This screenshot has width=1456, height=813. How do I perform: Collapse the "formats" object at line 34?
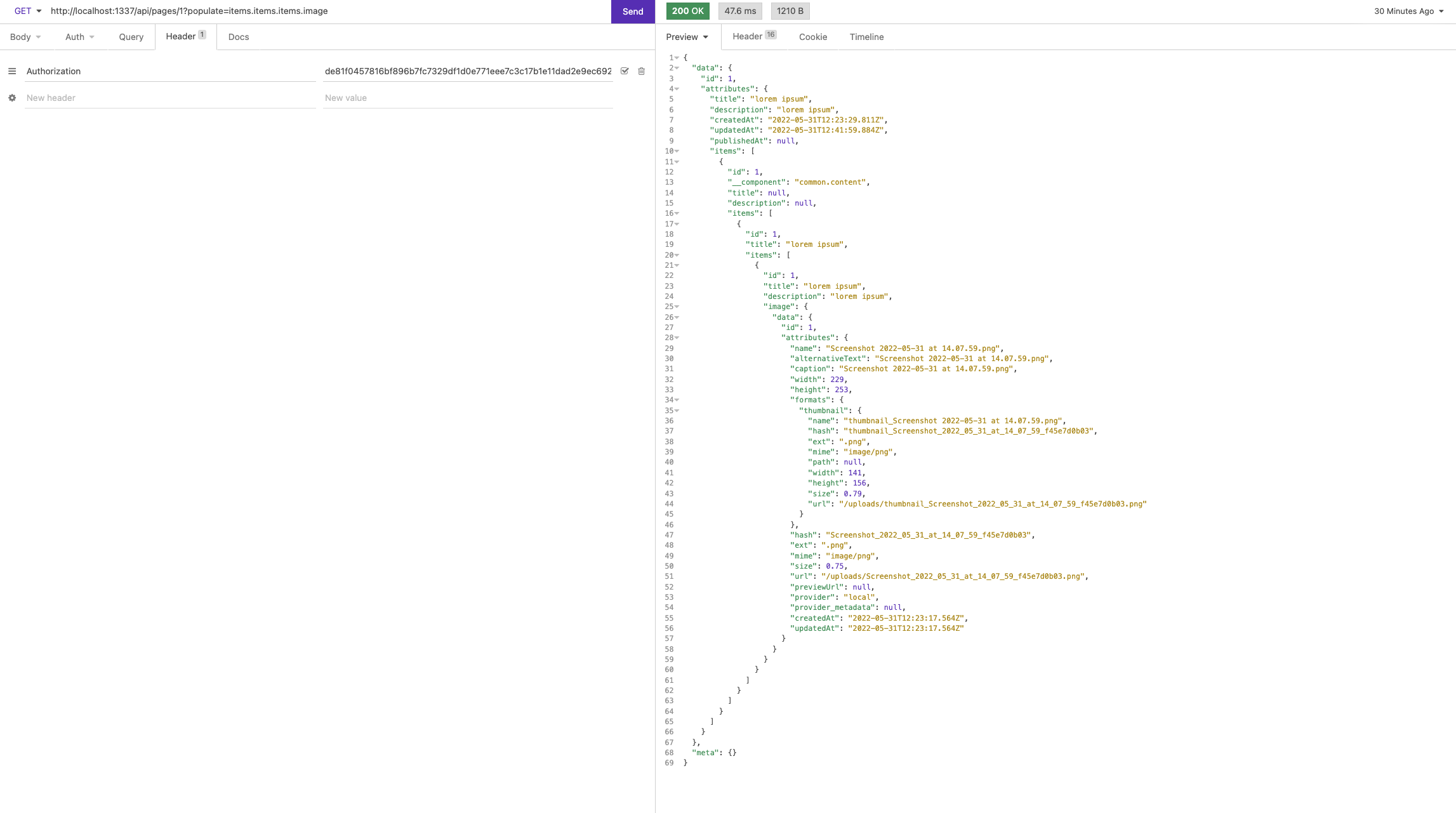pos(677,400)
